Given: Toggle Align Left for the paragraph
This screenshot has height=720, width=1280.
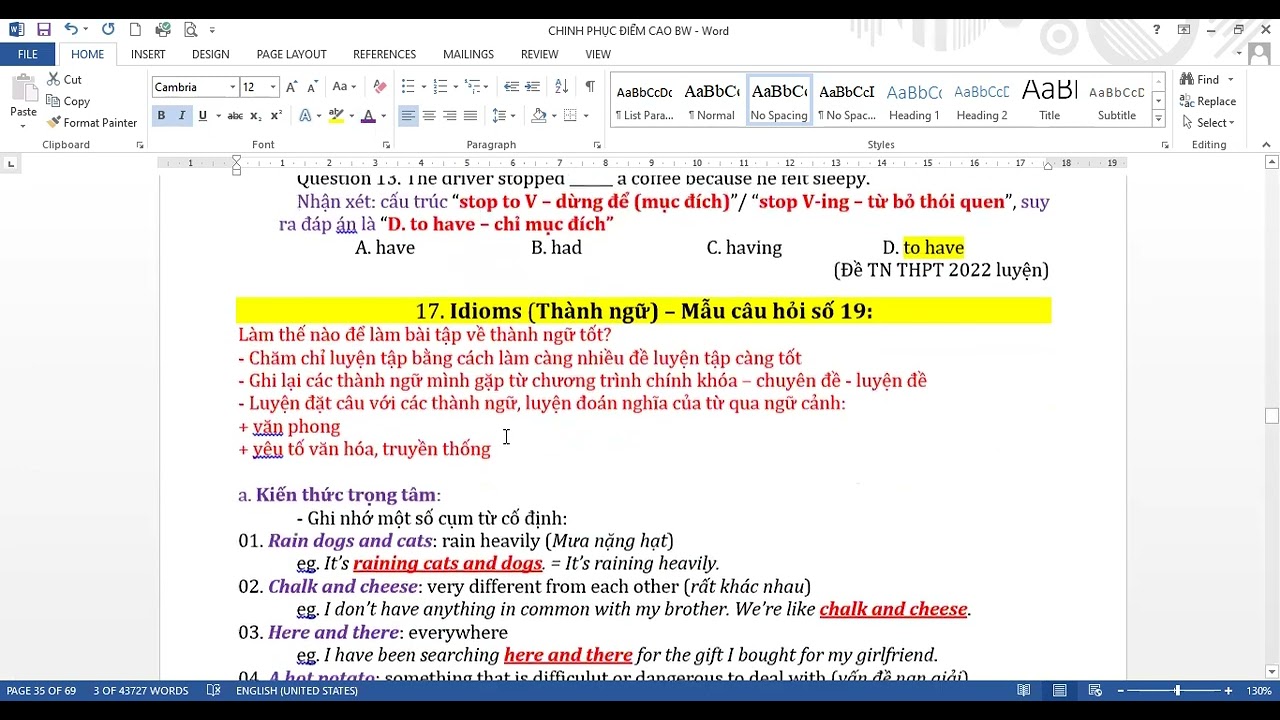Looking at the screenshot, I should coord(407,116).
